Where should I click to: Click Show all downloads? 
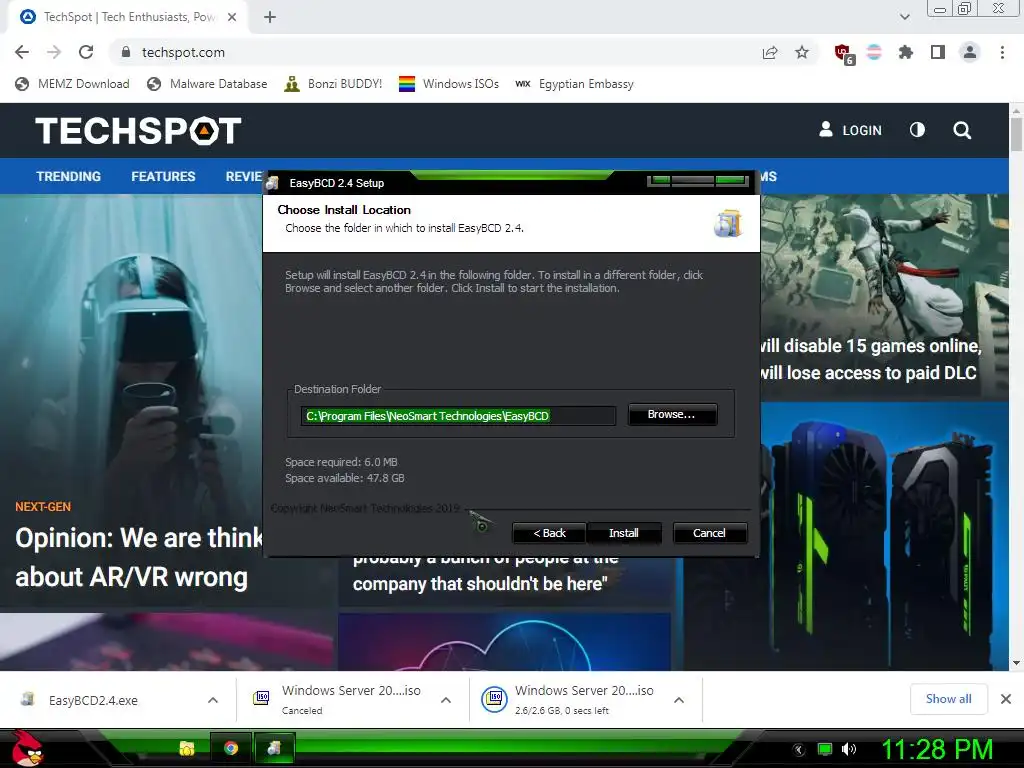[948, 699]
